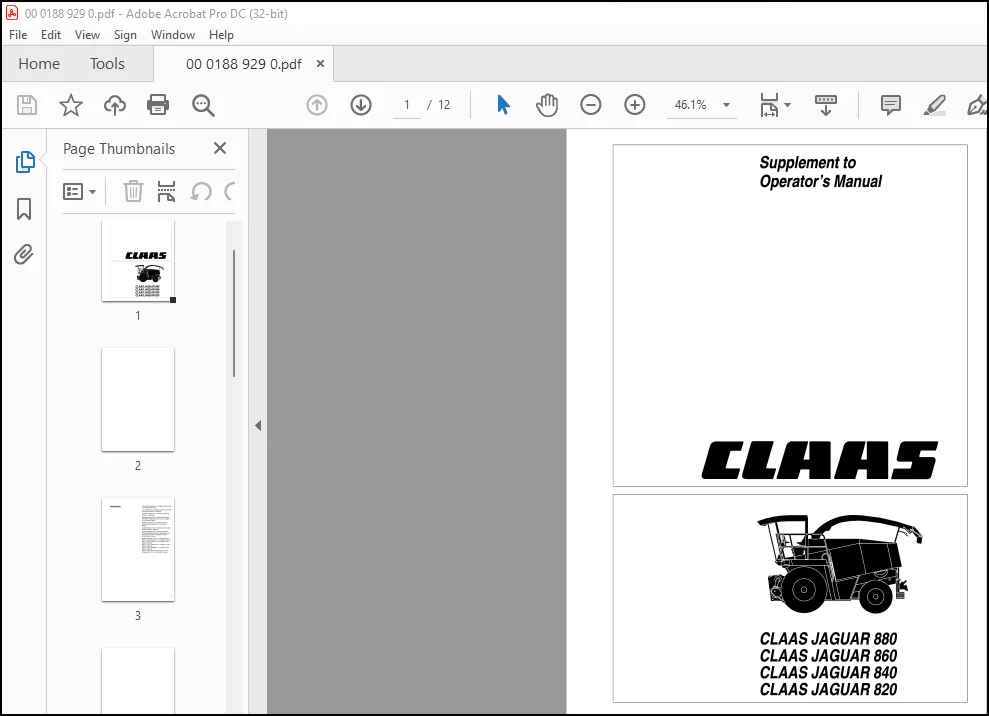This screenshot has height=716, width=989.
Task: Zoom in with plus icon
Action: point(635,105)
